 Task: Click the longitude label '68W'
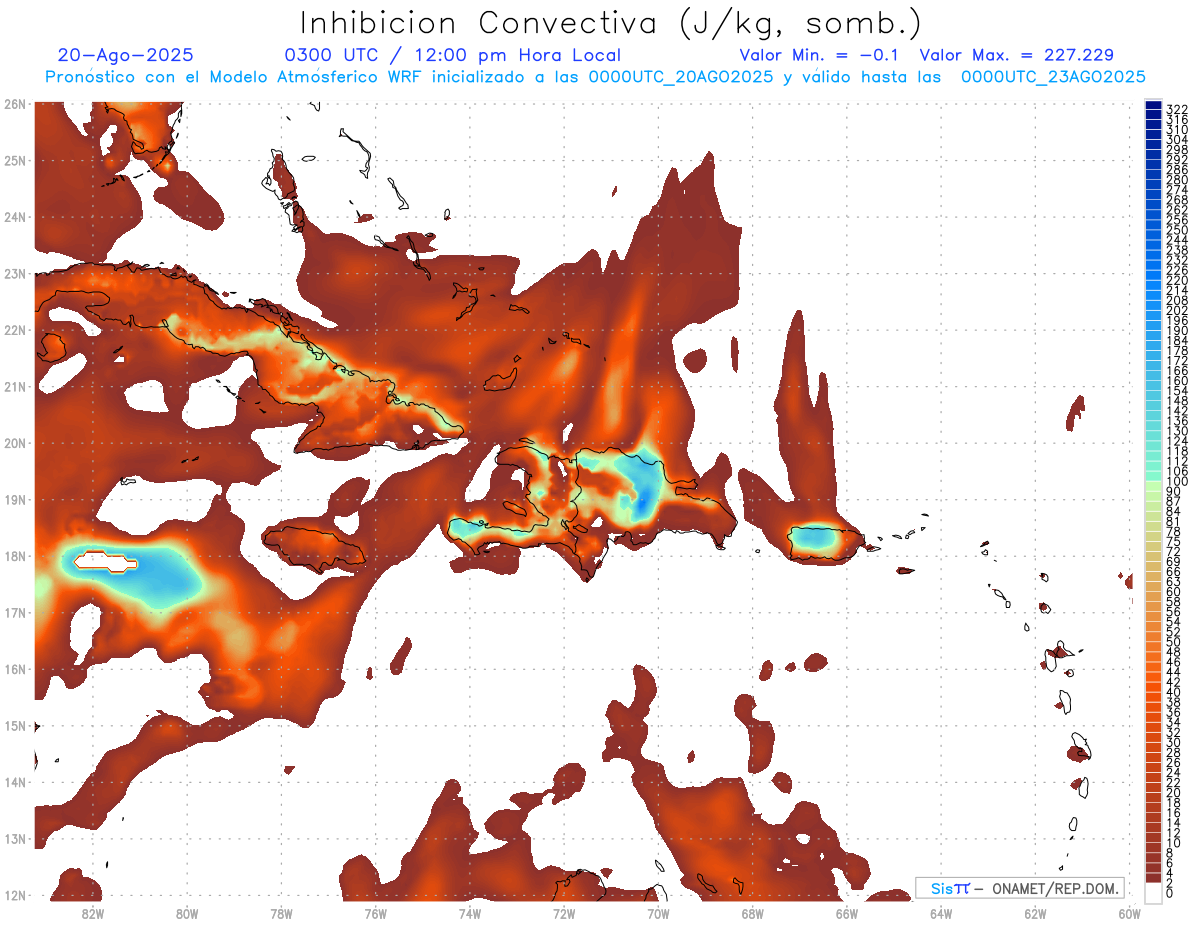[752, 913]
